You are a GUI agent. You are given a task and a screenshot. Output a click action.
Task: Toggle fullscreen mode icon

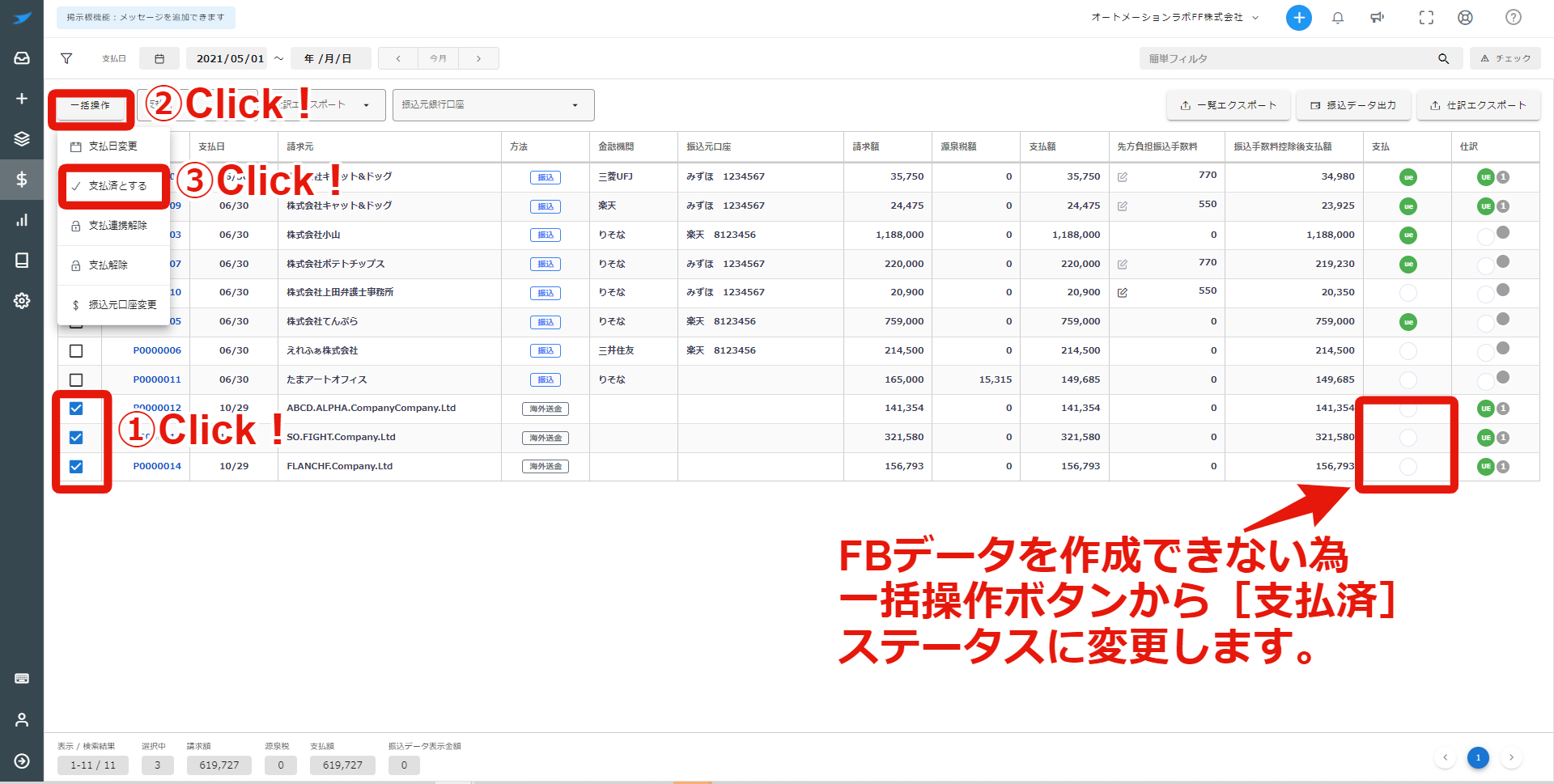1426,18
